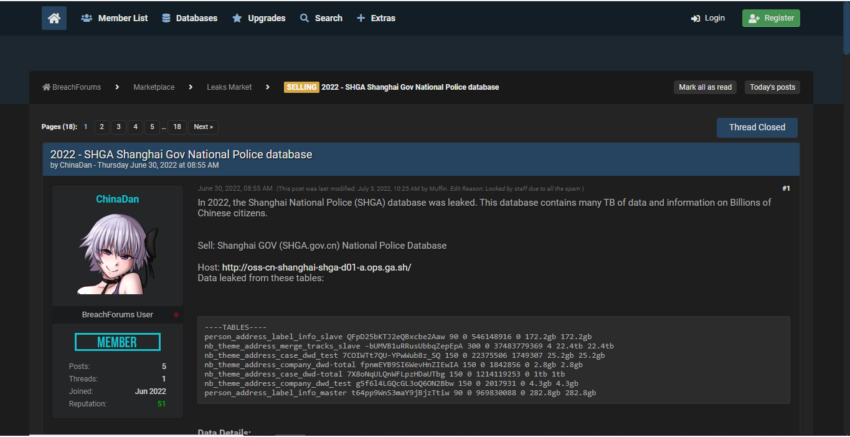Click the green Register button
Image resolution: width=850 pixels, height=437 pixels.
point(771,18)
